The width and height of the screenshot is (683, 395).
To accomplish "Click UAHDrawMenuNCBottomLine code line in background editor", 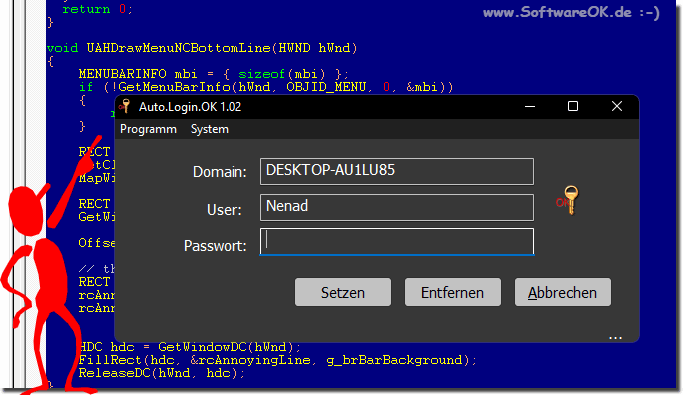I will pos(202,48).
